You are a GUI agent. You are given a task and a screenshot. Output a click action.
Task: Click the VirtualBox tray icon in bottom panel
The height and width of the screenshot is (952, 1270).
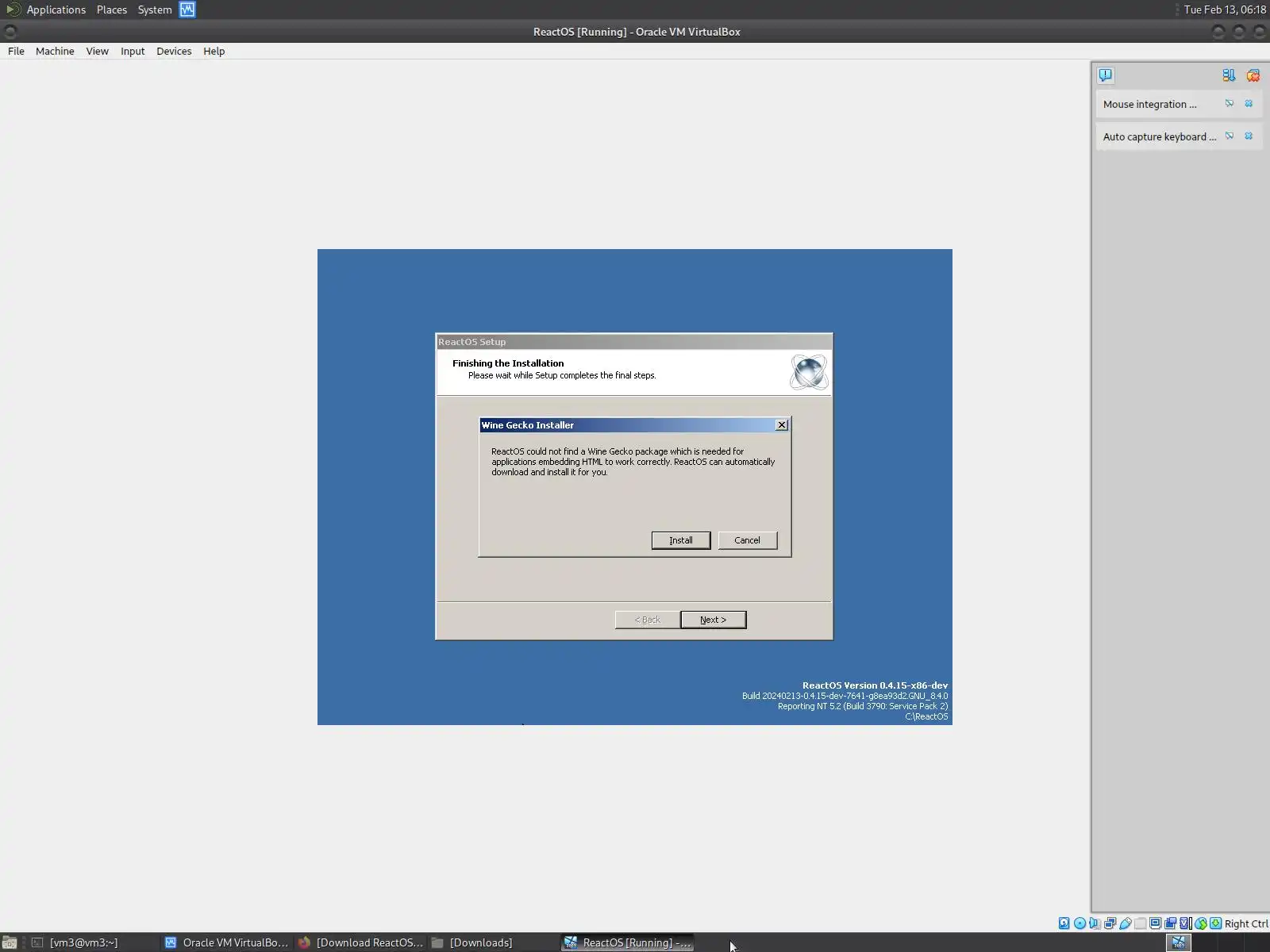pos(1179,942)
